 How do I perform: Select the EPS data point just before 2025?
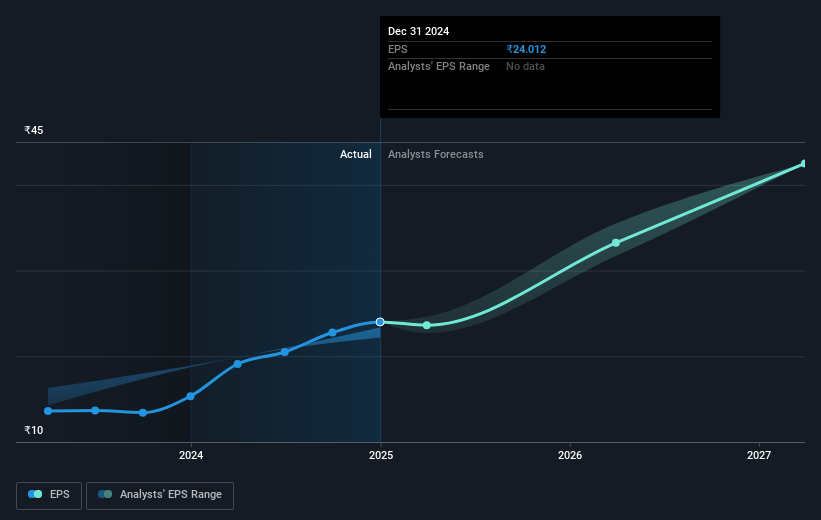[x=332, y=333]
